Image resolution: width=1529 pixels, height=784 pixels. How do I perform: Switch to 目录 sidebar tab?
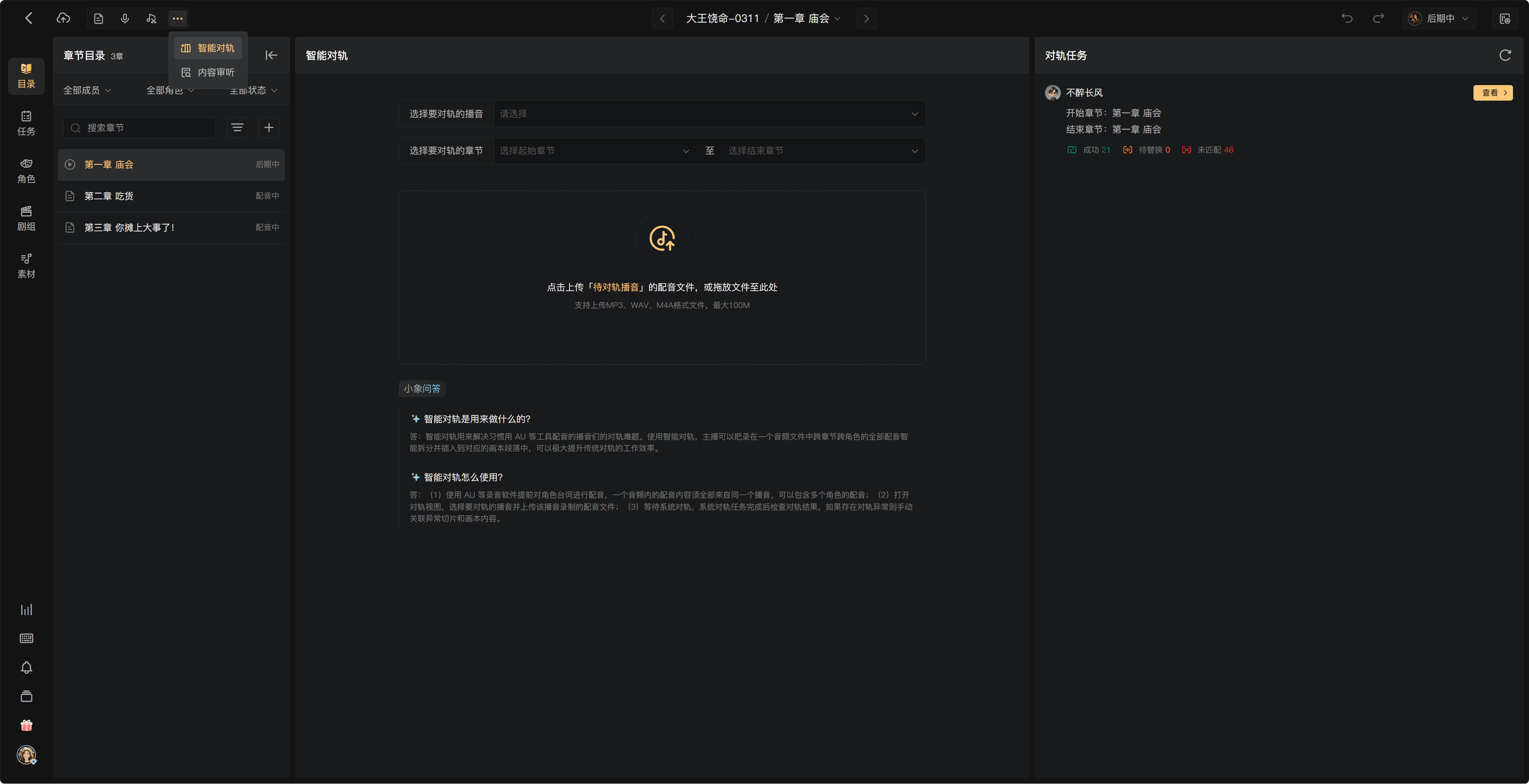coord(26,76)
